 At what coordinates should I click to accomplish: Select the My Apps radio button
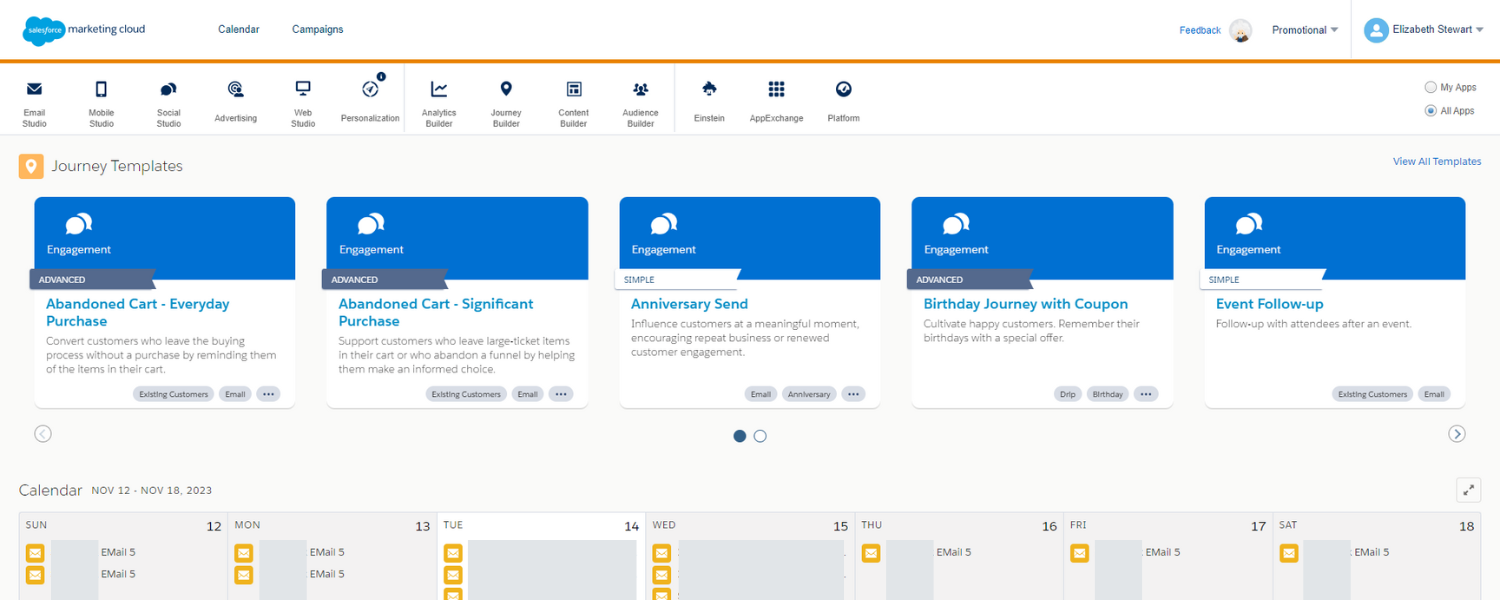(x=1431, y=87)
